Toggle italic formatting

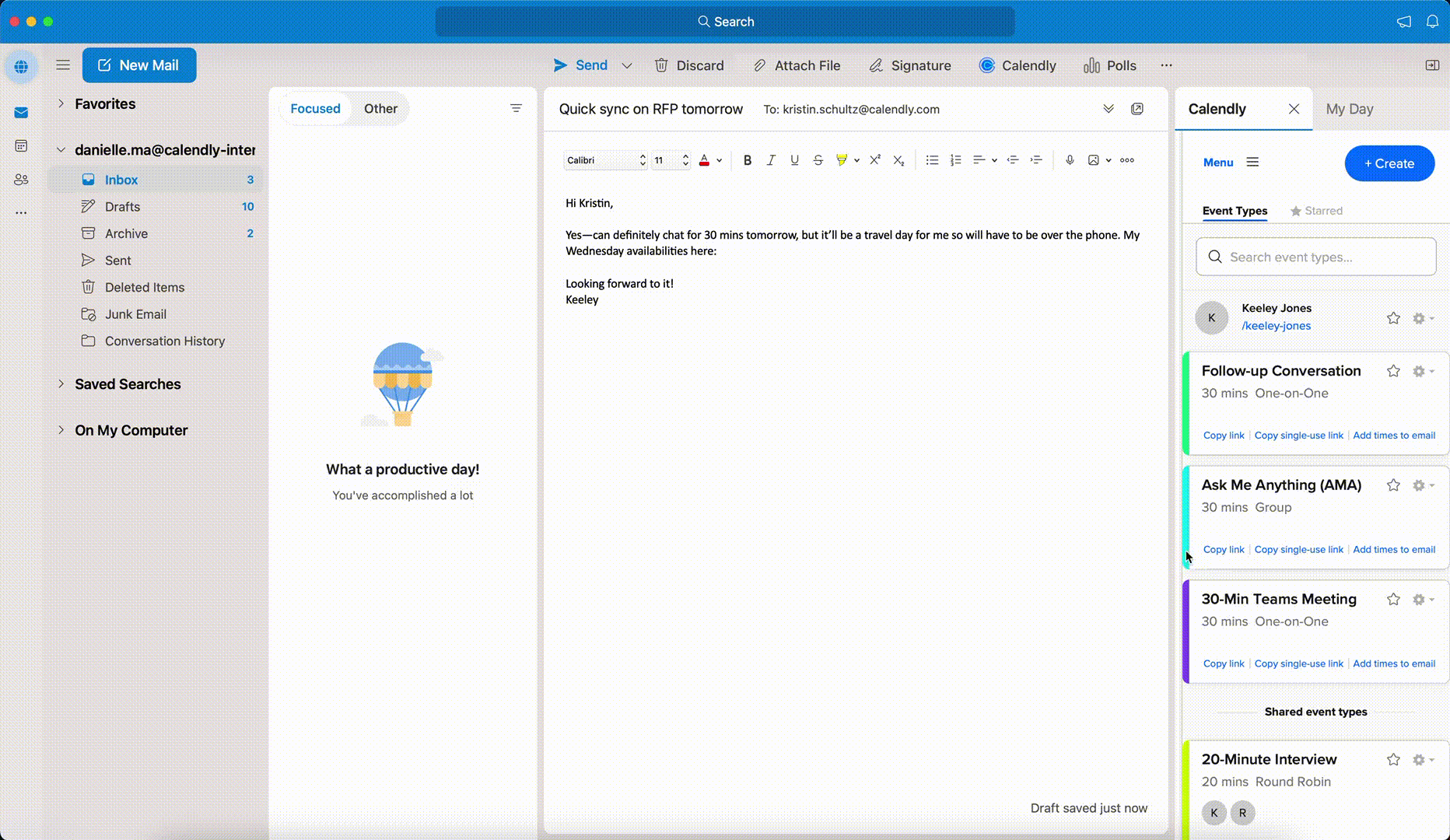(771, 160)
